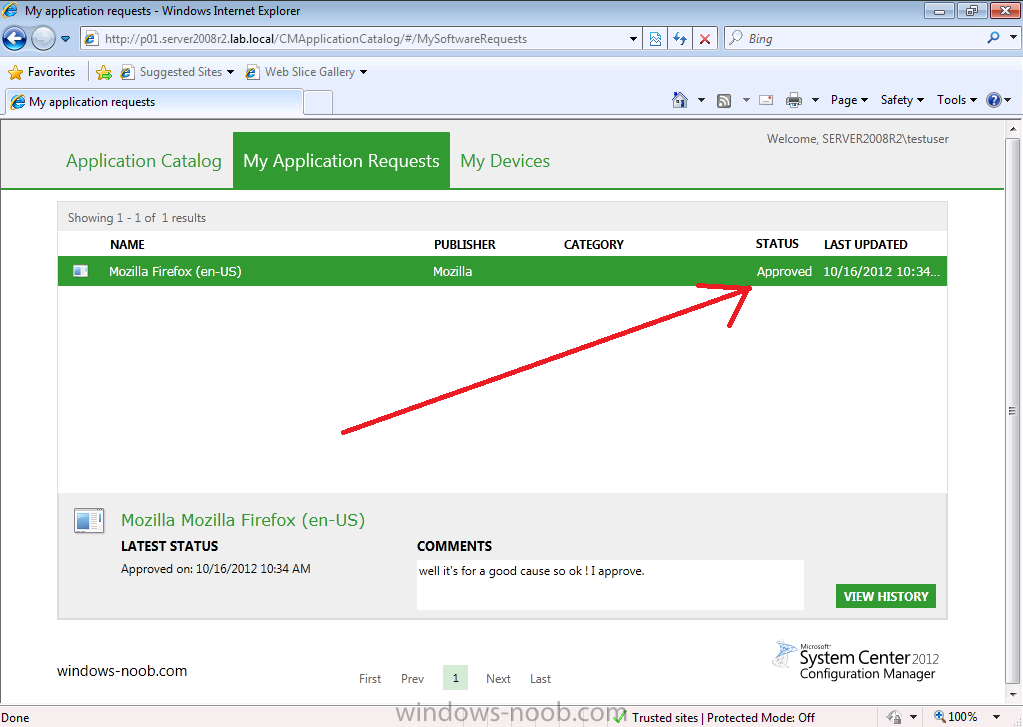This screenshot has height=727, width=1023.
Task: Sort by the PUBLISHER column header
Action: click(x=465, y=245)
